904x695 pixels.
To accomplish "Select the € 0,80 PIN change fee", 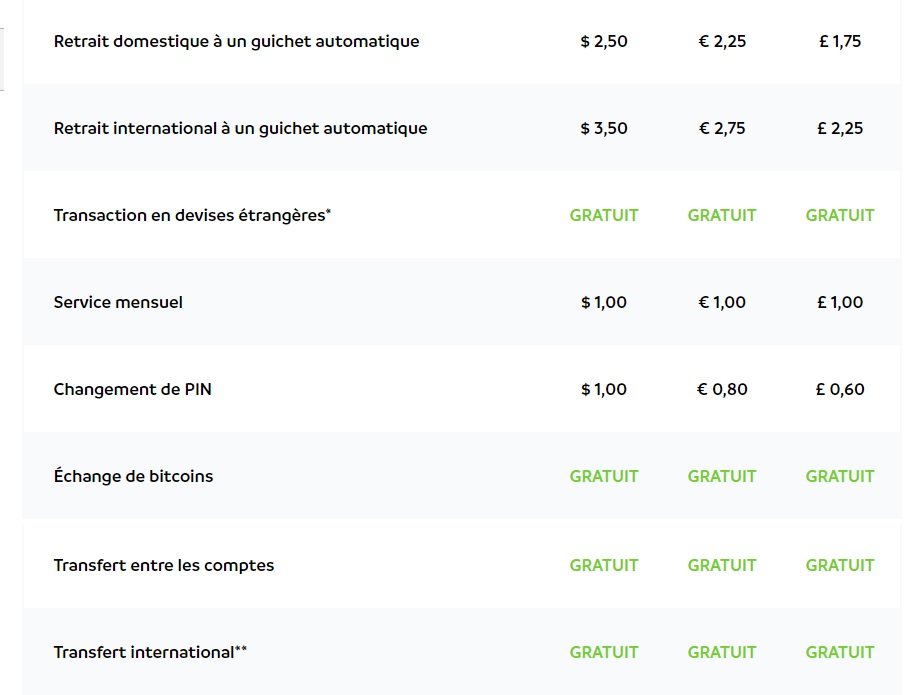I will click(x=722, y=389).
